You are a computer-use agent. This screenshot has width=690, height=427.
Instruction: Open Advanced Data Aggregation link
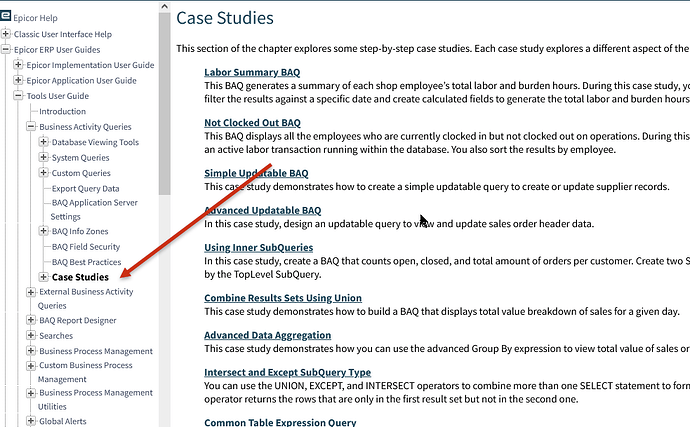point(268,335)
